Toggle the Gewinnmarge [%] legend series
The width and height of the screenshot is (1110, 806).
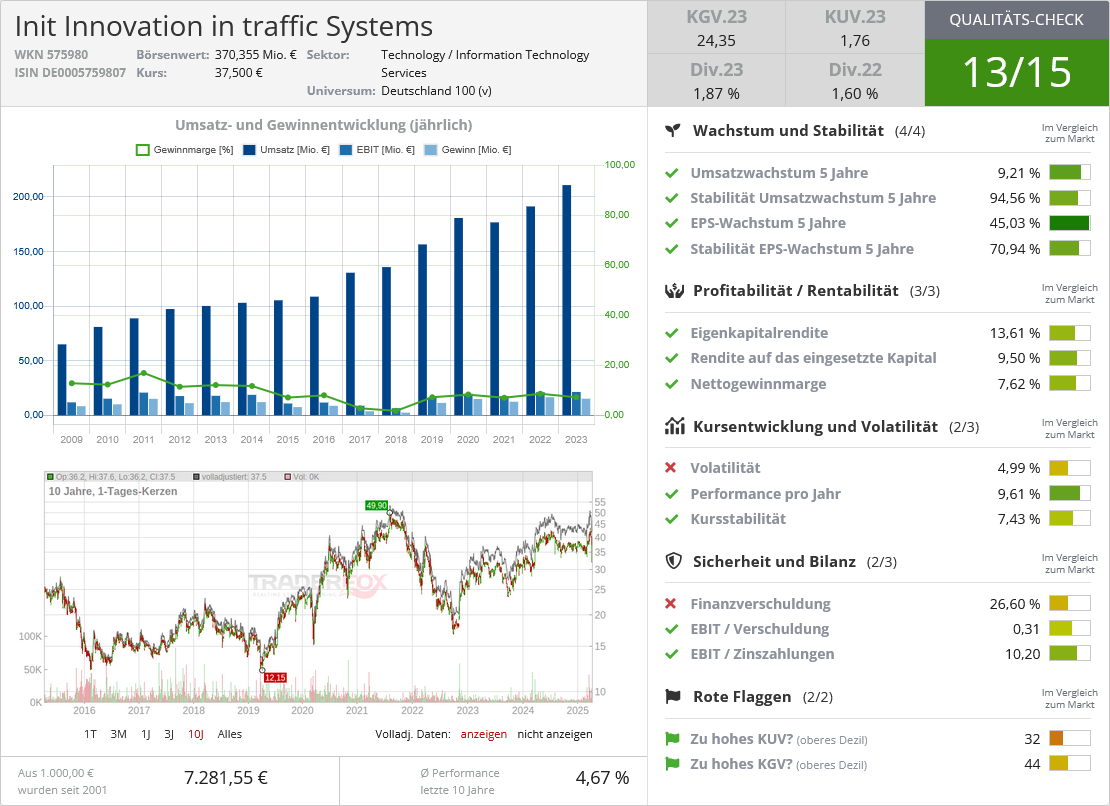click(x=185, y=150)
